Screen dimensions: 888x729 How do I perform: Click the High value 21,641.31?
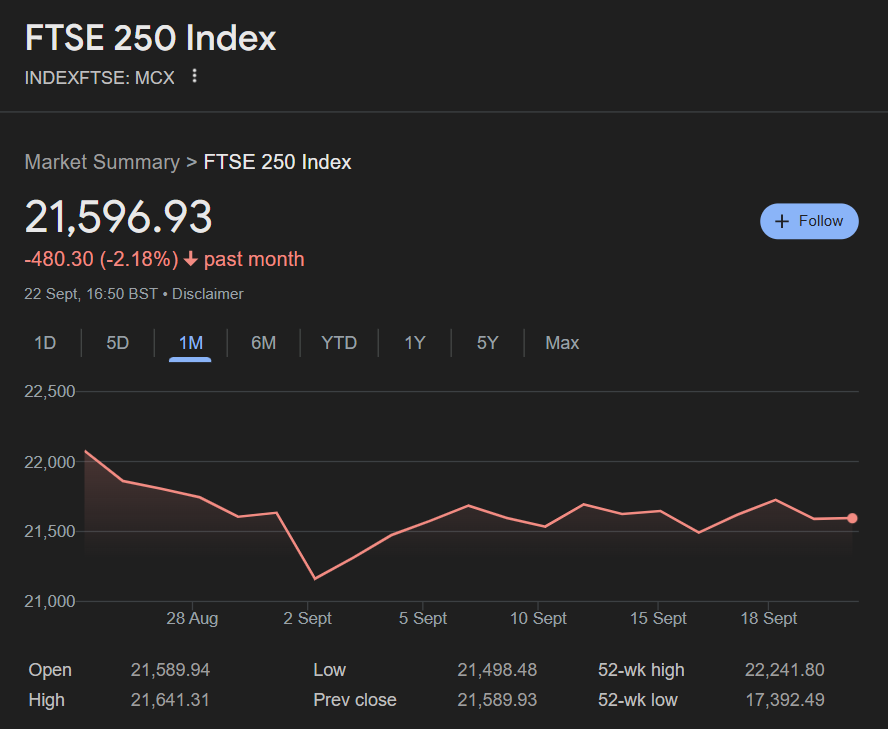(170, 700)
